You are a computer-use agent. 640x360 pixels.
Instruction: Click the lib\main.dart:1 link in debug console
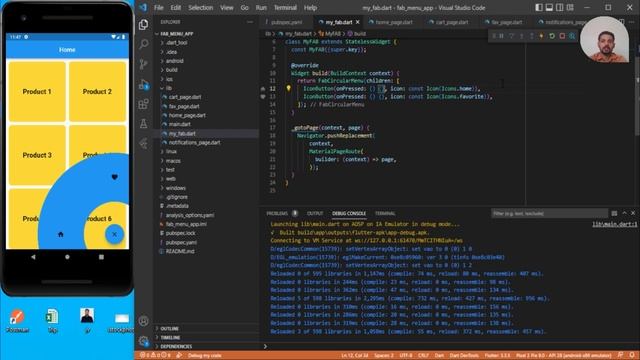(614, 224)
